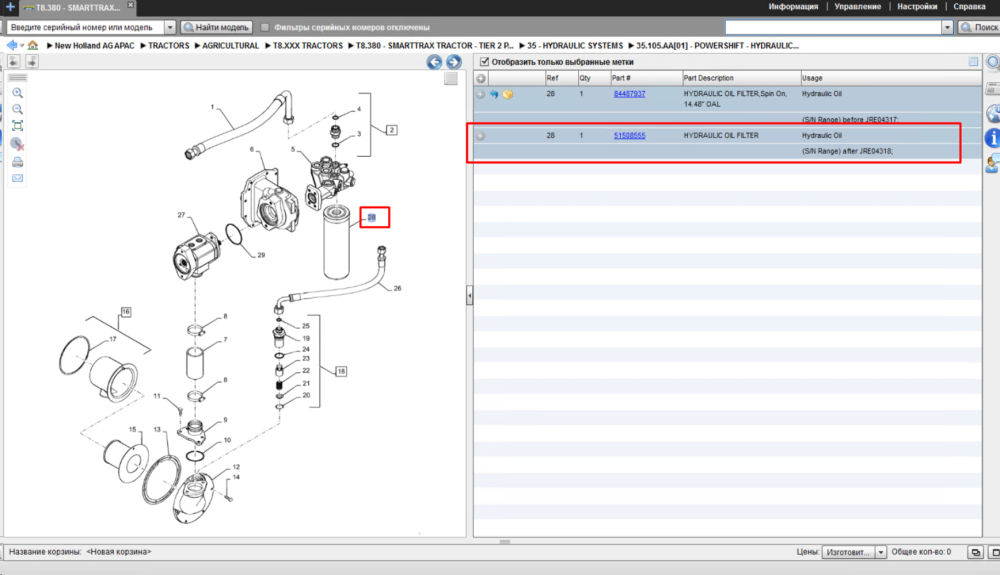Go to the '35 - HYDRAULIC SYSTEMS' breadcrumb
Image resolution: width=1000 pixels, height=575 pixels.
[575, 46]
